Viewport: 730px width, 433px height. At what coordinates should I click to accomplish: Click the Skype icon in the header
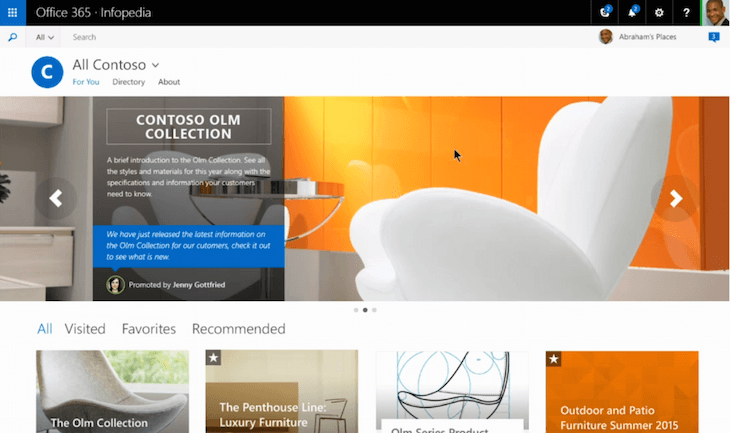[x=605, y=13]
